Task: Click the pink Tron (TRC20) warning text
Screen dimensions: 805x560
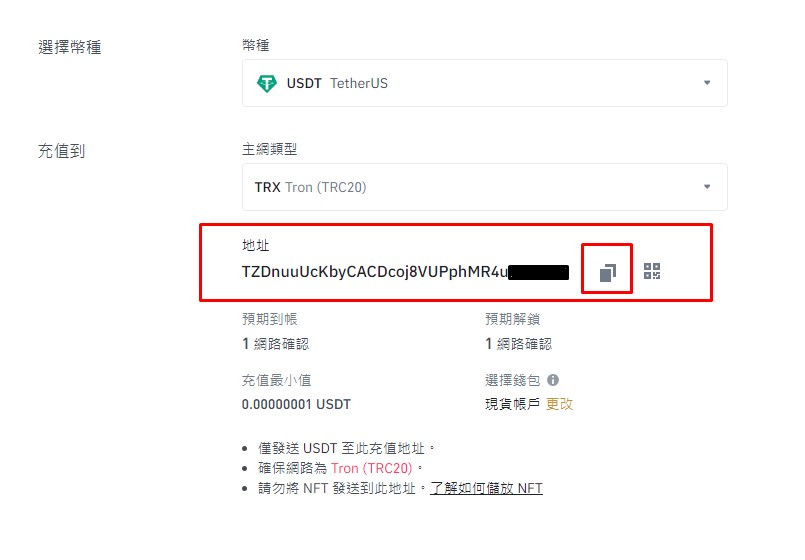Action: coord(372,468)
